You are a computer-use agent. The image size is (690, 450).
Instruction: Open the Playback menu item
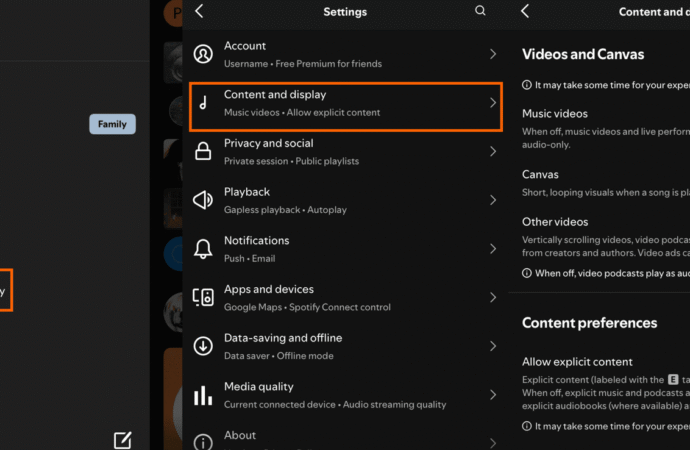click(345, 200)
